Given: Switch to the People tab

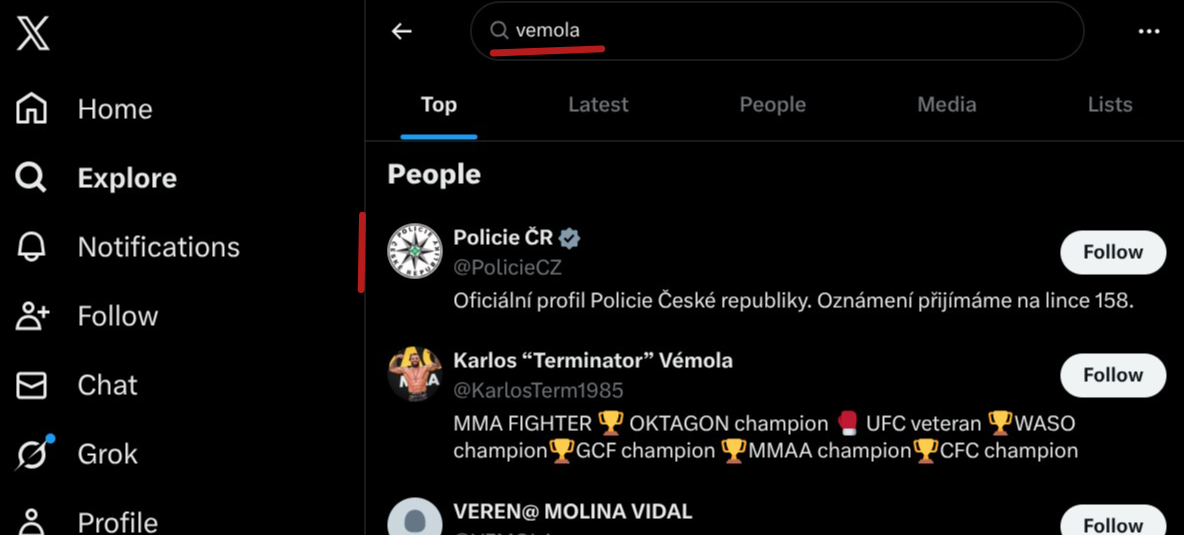Looking at the screenshot, I should (x=772, y=104).
